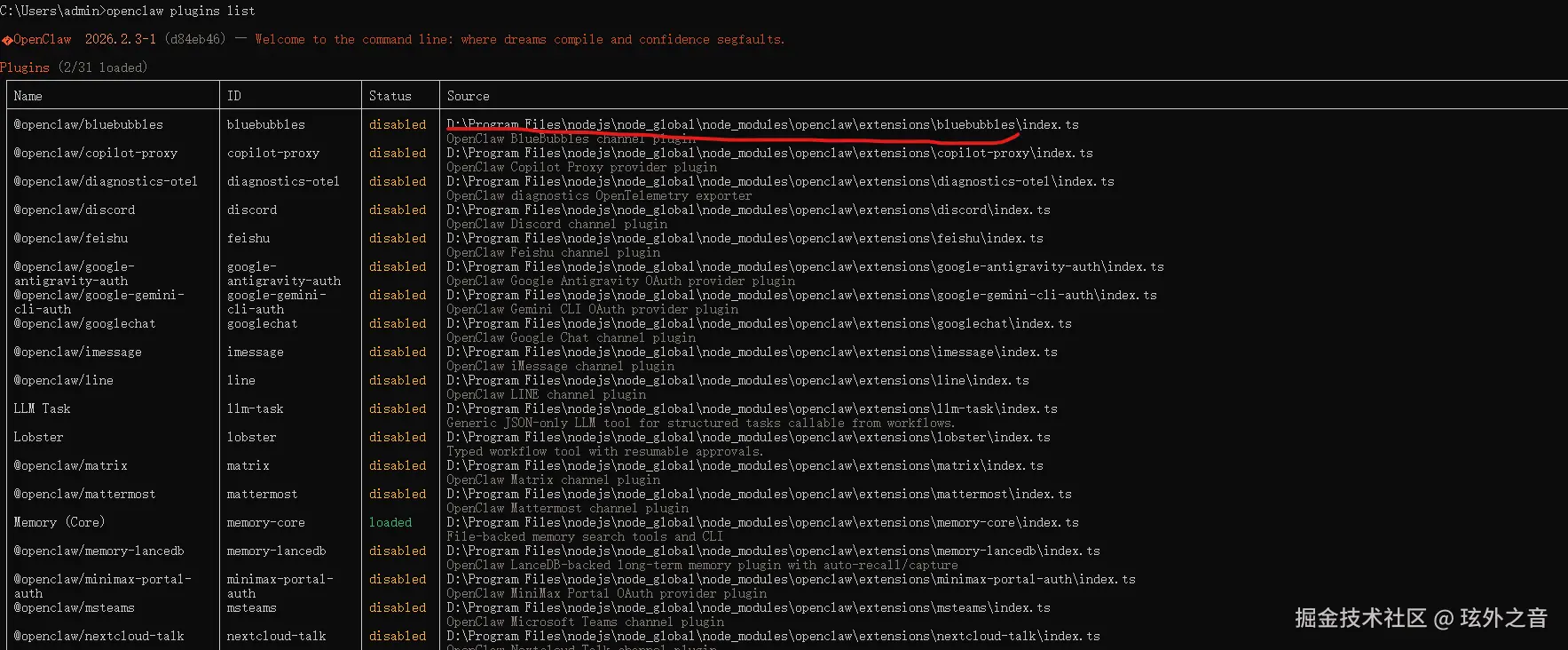Click 'OpenClaw Microsoft Teams channel plugin' description

586,622
